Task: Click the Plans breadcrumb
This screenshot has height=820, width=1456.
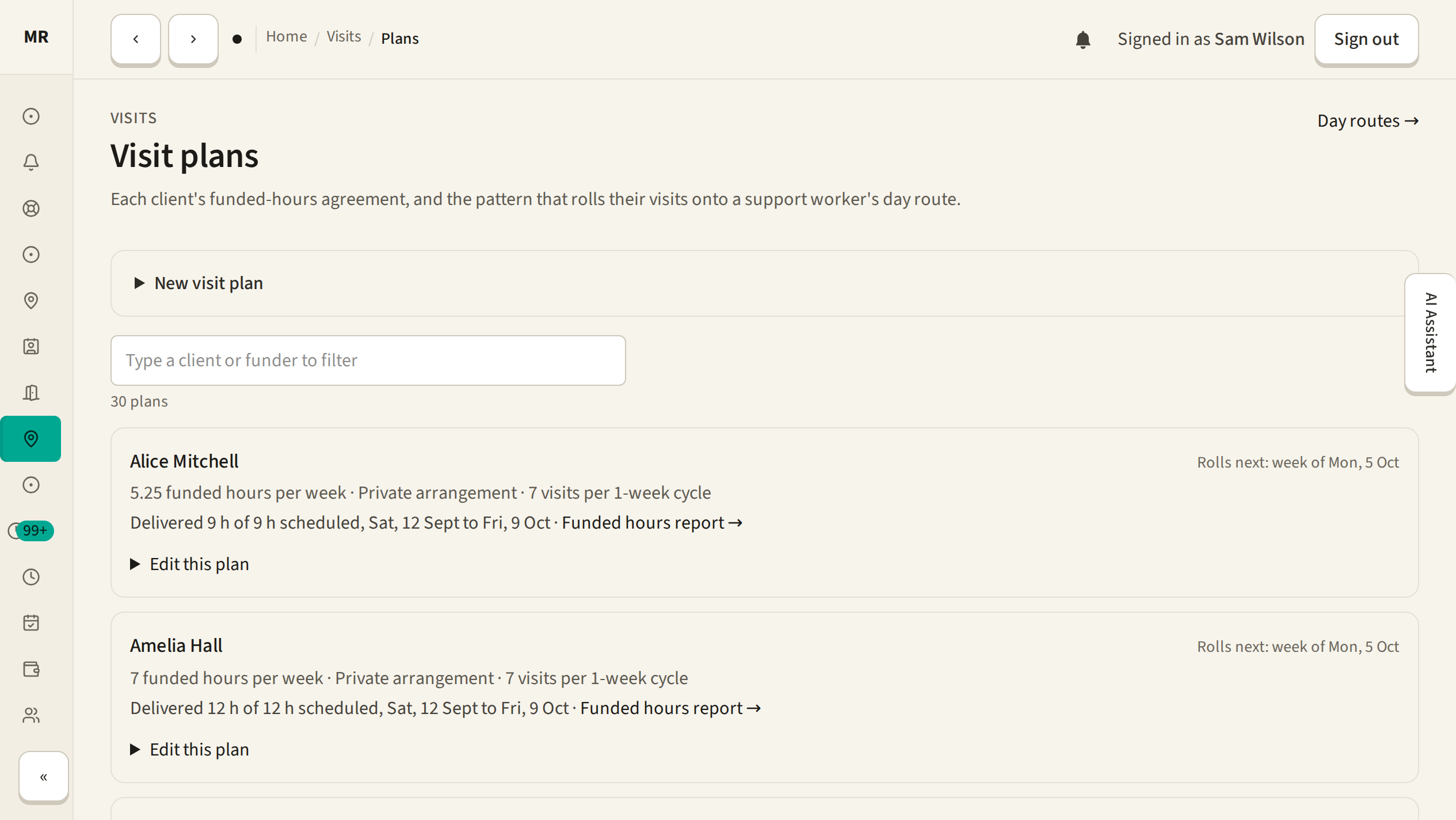Action: click(x=400, y=39)
